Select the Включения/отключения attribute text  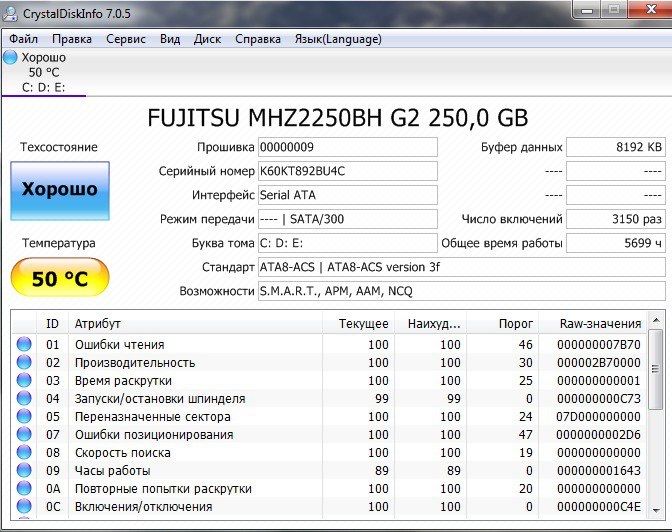tap(144, 507)
